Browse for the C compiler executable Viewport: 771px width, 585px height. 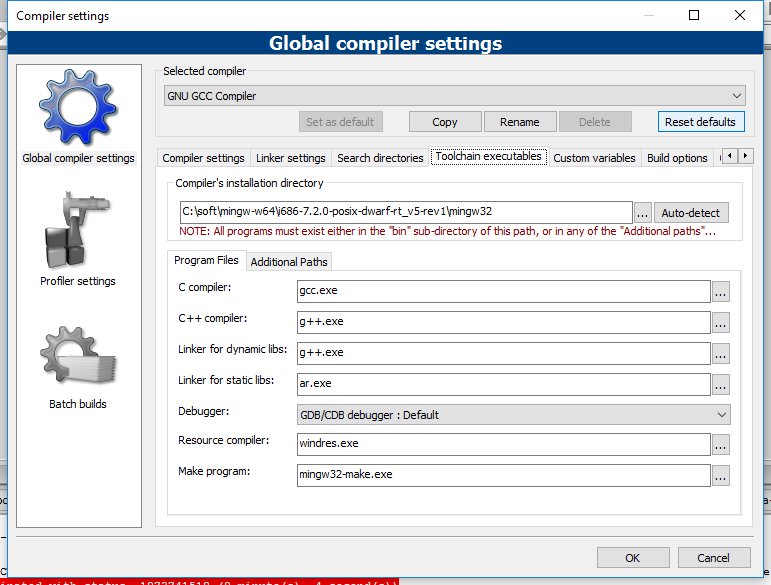720,291
